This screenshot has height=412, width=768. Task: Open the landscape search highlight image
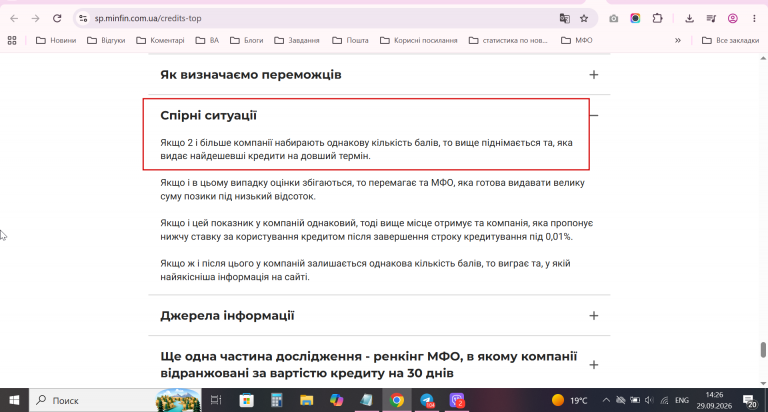tap(178, 400)
